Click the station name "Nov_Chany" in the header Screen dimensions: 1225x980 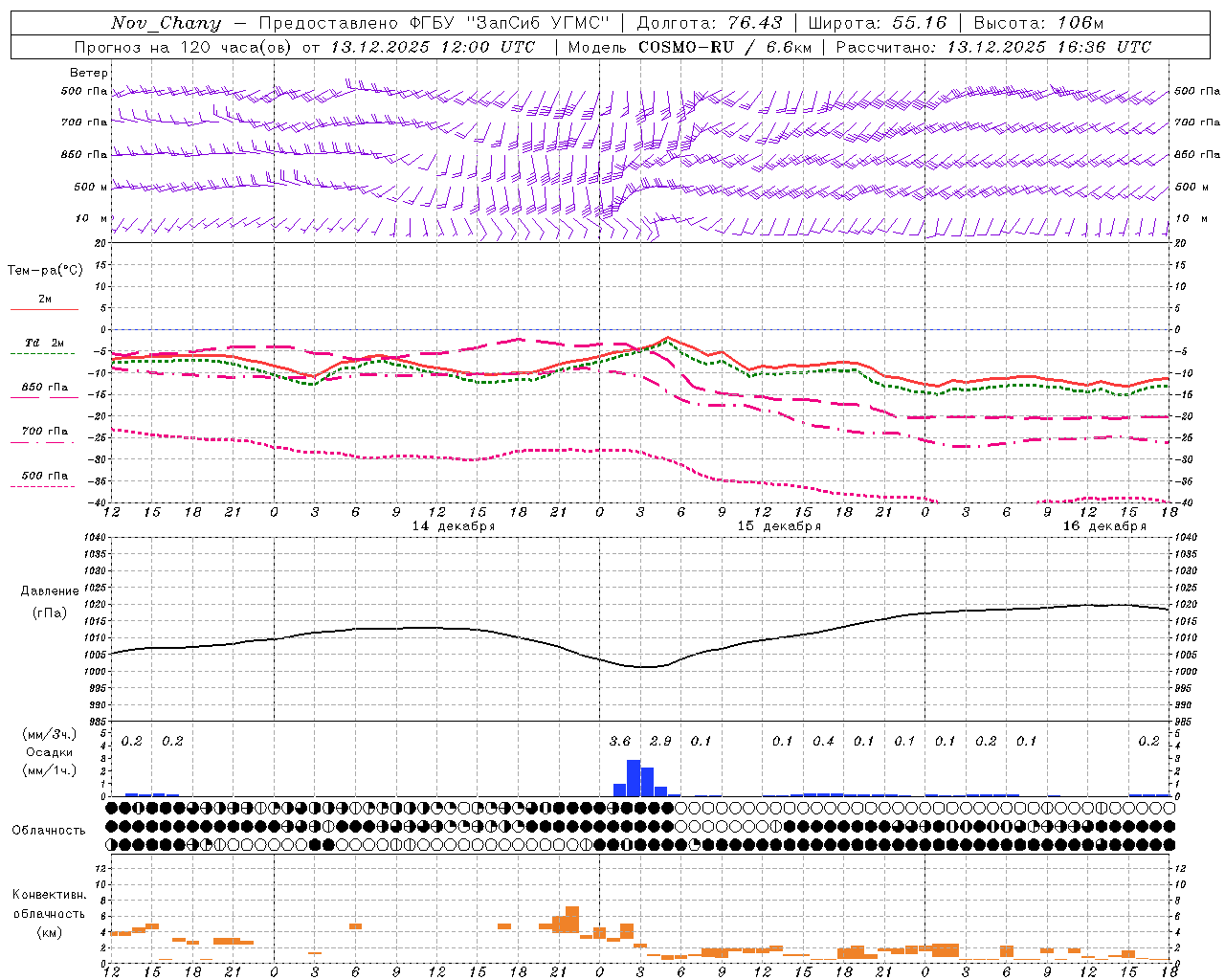coord(166,23)
